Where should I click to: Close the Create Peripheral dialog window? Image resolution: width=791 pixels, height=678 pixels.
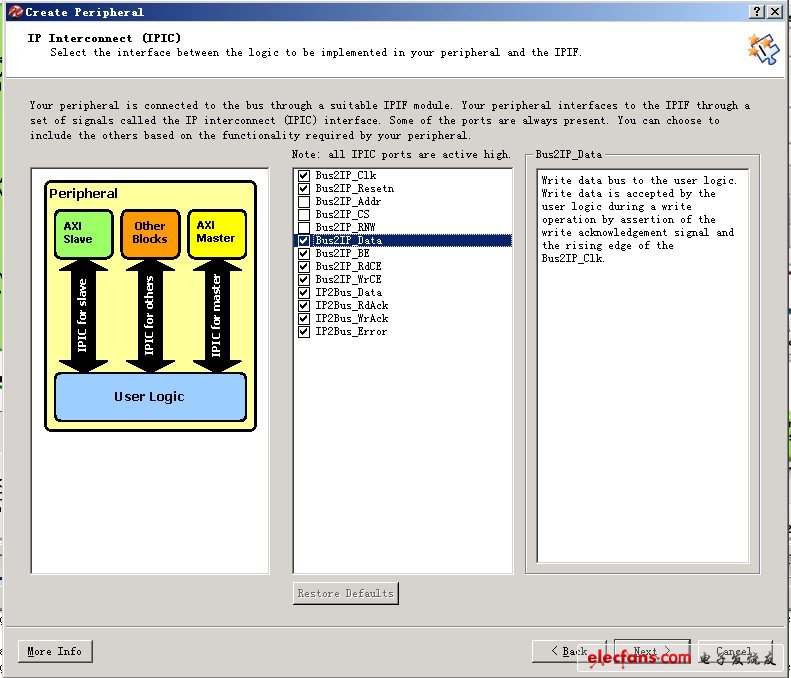[774, 11]
